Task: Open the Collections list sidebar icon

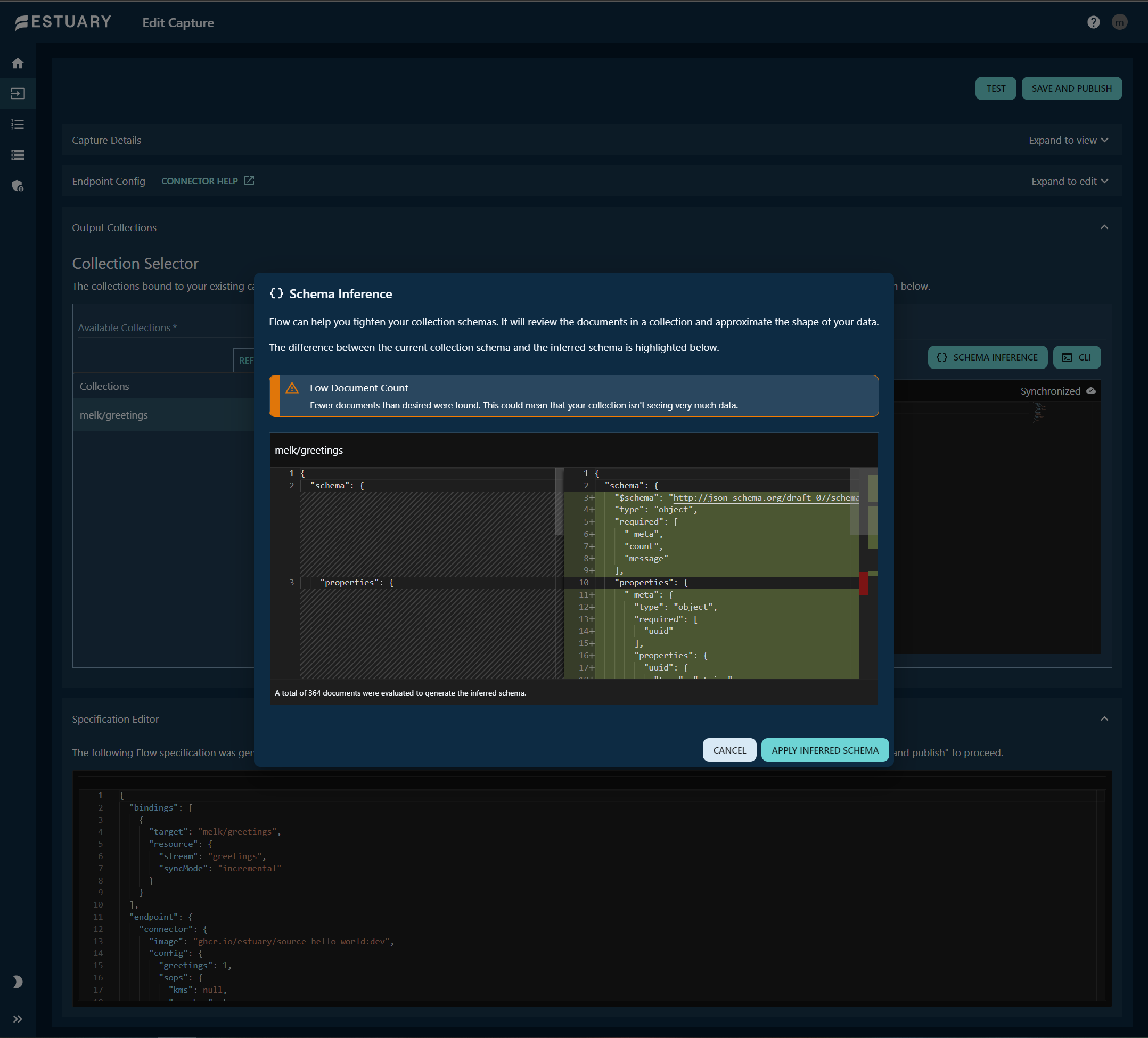Action: coord(18,124)
